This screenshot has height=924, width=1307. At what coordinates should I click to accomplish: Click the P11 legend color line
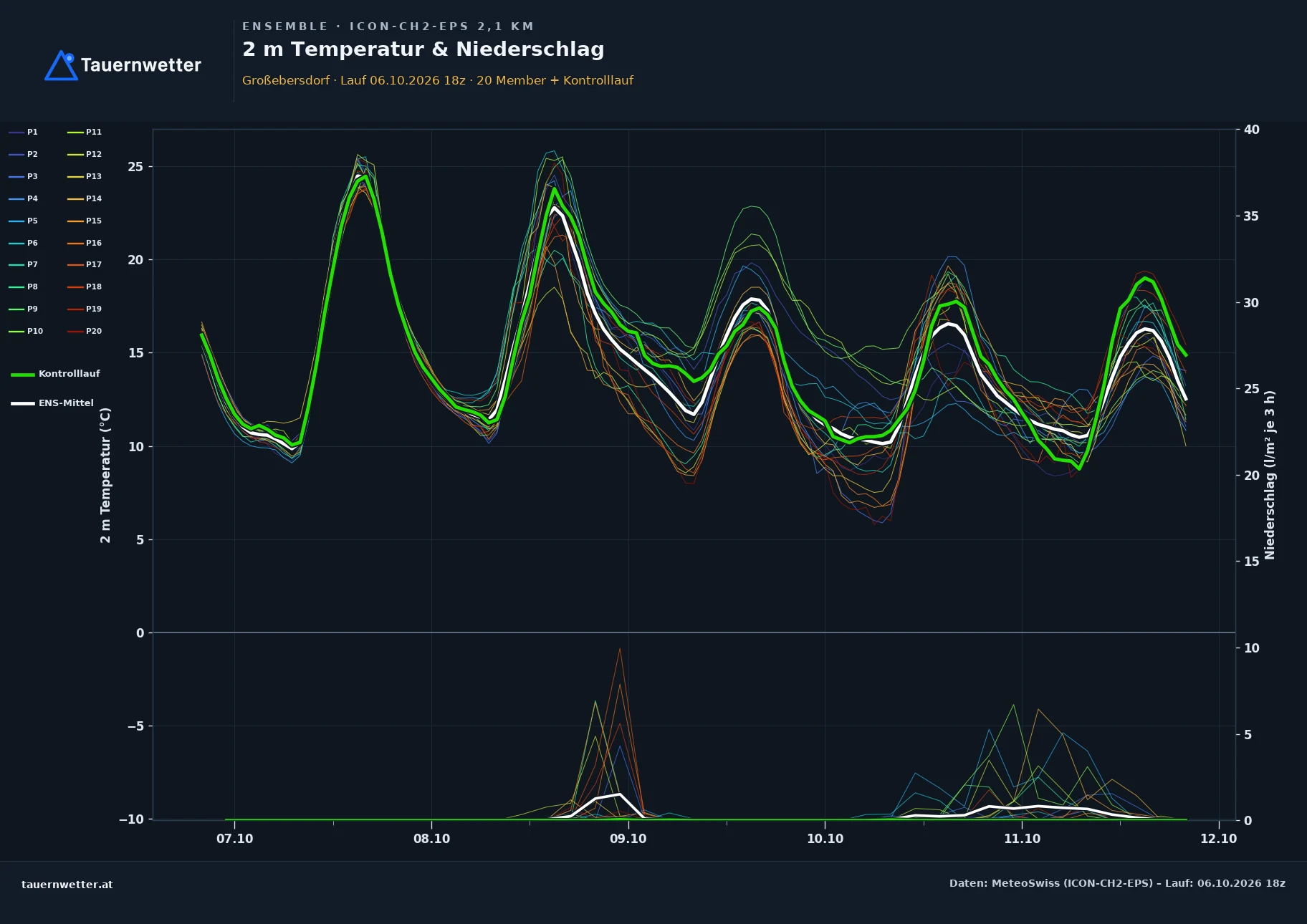(x=75, y=132)
